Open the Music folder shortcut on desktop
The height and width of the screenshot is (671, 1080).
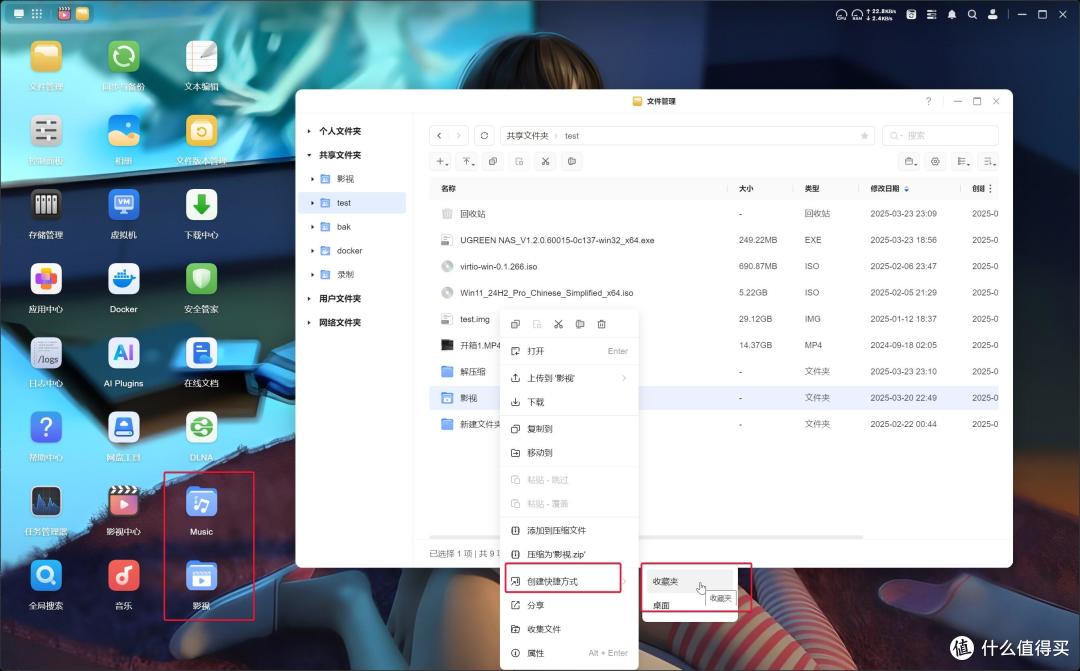(x=201, y=502)
